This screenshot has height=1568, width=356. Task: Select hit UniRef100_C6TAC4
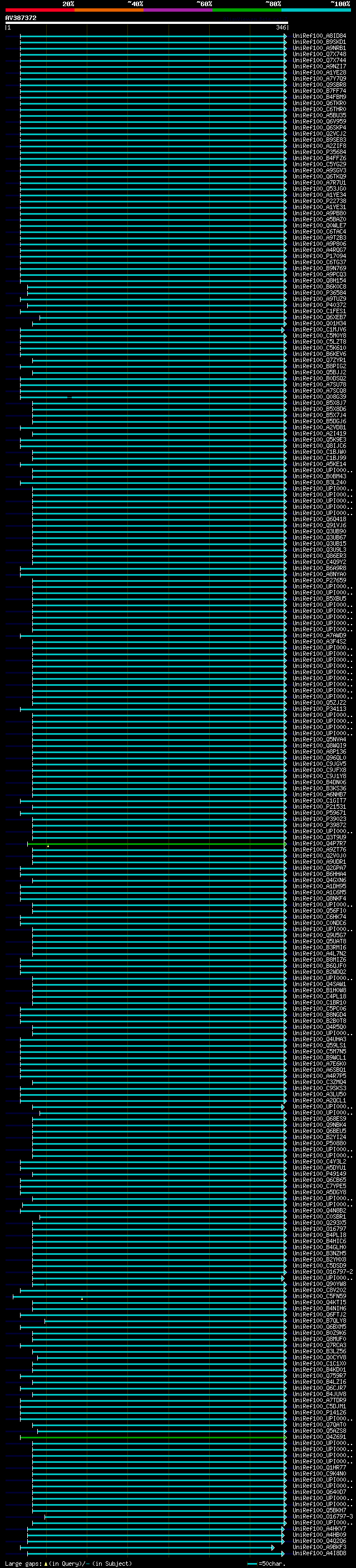tap(319, 231)
